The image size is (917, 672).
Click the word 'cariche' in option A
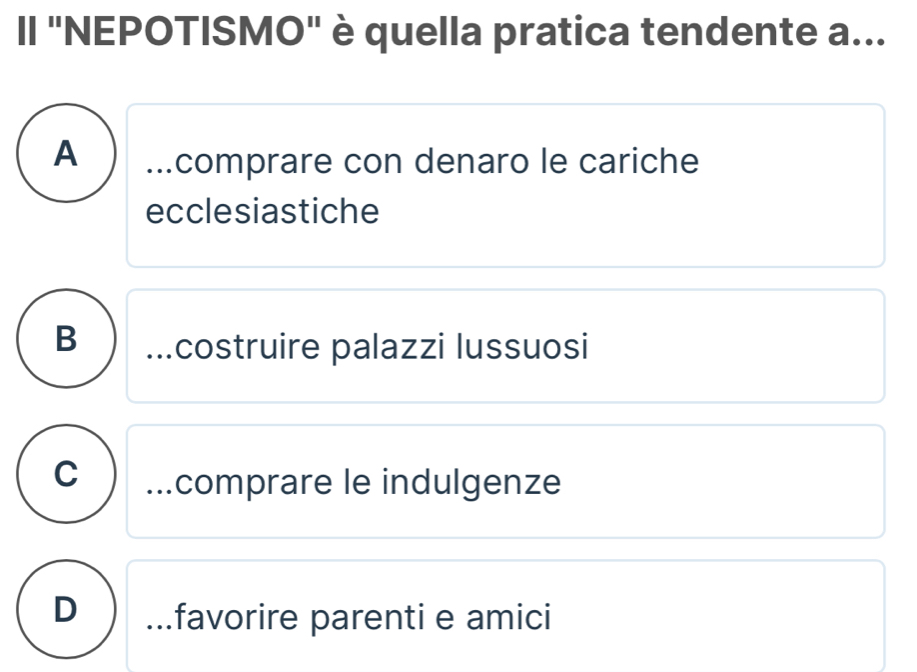639,161
